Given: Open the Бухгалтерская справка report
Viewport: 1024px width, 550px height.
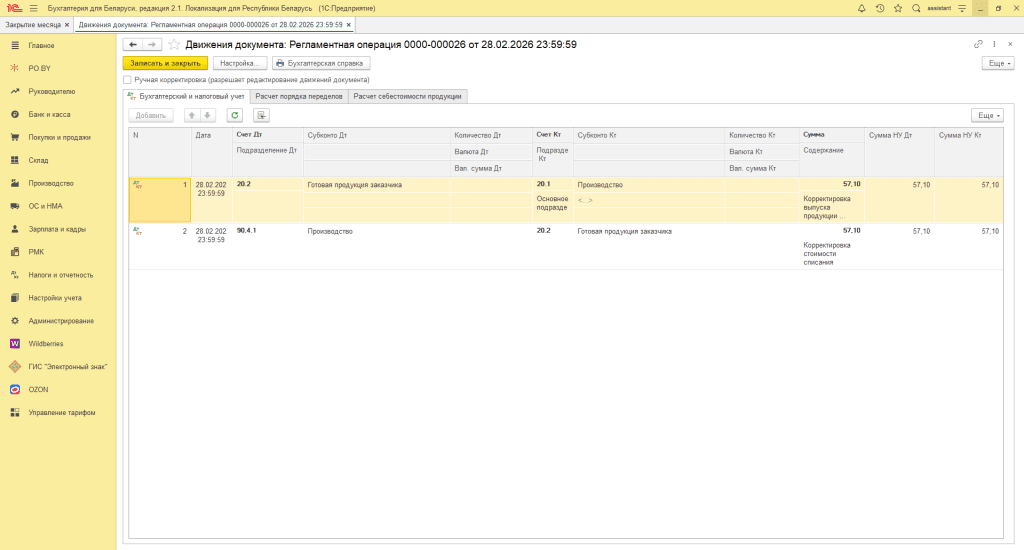Looking at the screenshot, I should pyautogui.click(x=321, y=62).
